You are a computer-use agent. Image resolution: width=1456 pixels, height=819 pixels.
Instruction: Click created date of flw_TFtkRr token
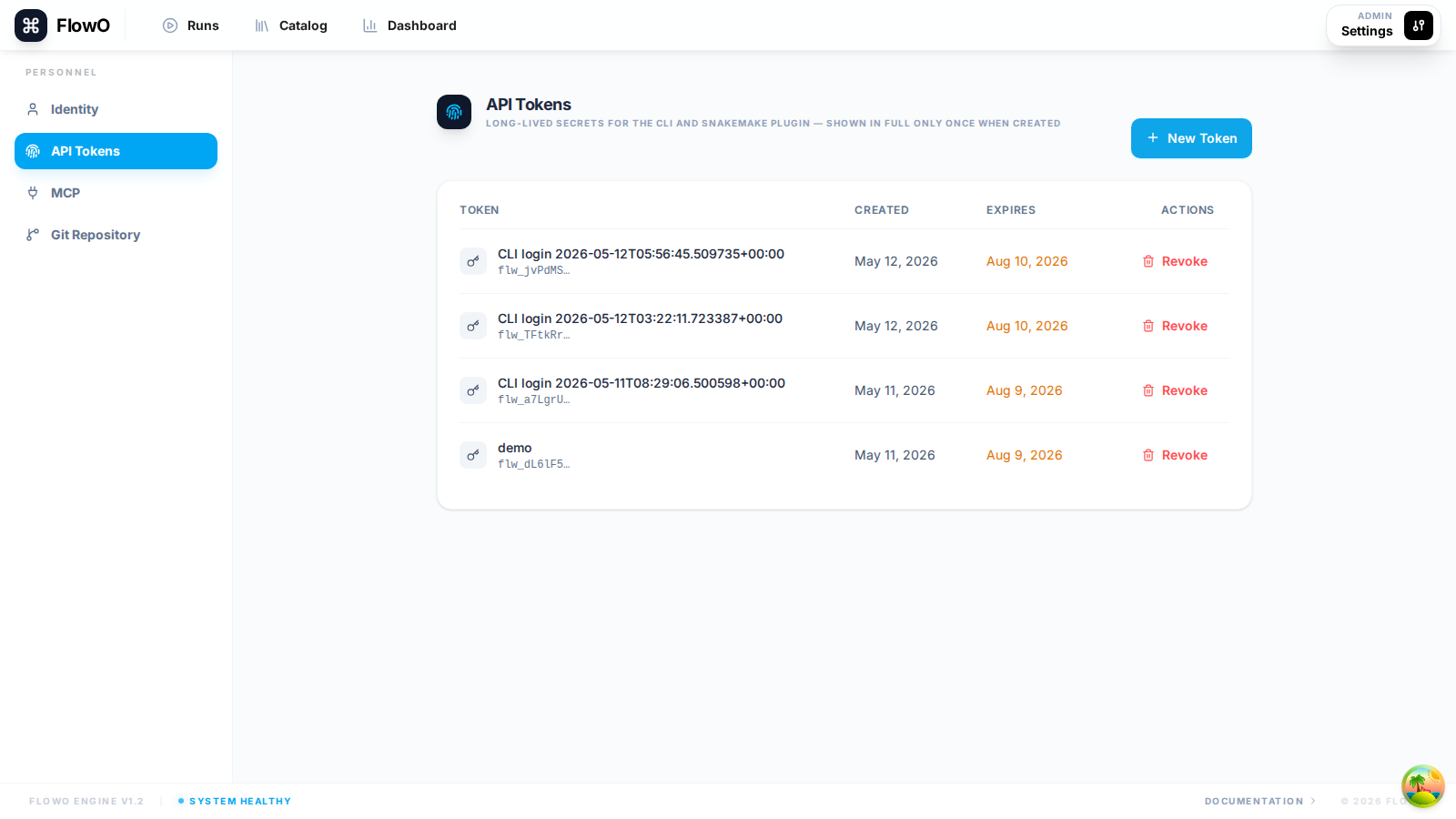point(896,326)
